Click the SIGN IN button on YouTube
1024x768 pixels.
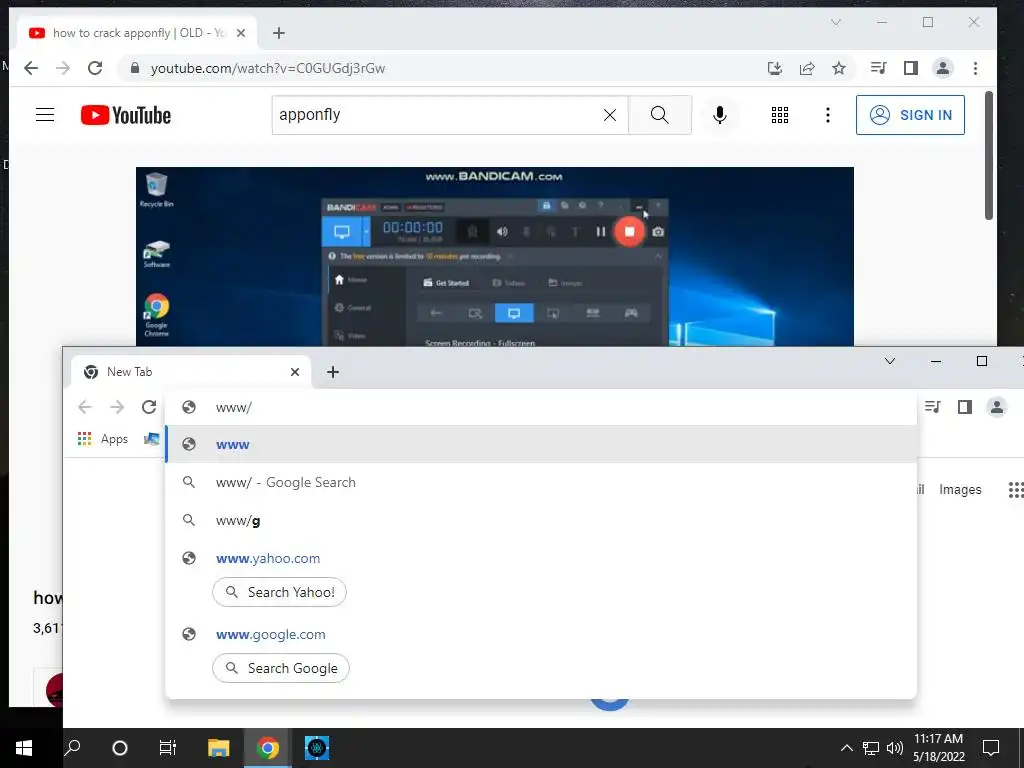[x=910, y=115]
